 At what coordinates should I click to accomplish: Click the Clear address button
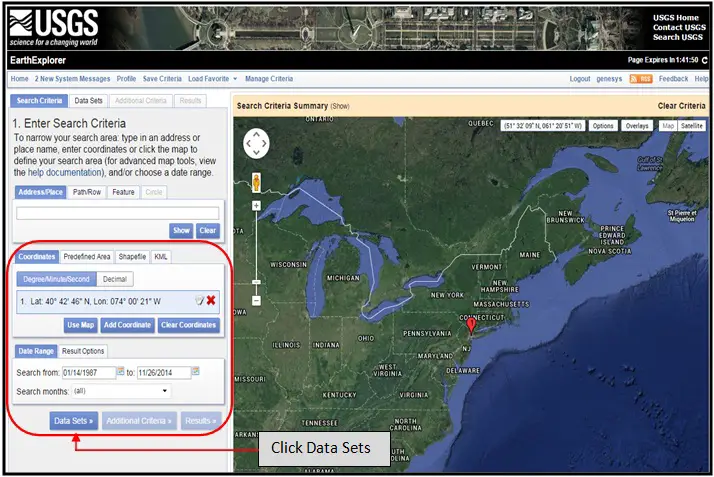208,230
